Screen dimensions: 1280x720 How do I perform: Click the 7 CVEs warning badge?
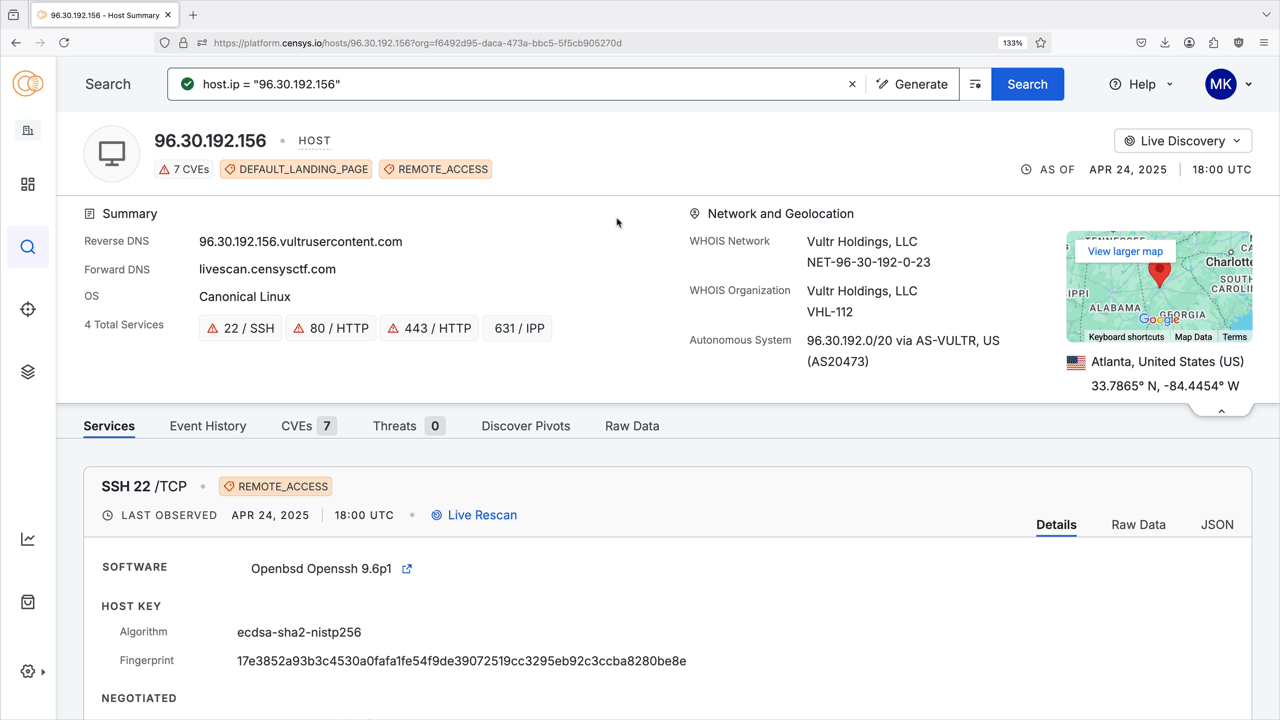pyautogui.click(x=184, y=169)
